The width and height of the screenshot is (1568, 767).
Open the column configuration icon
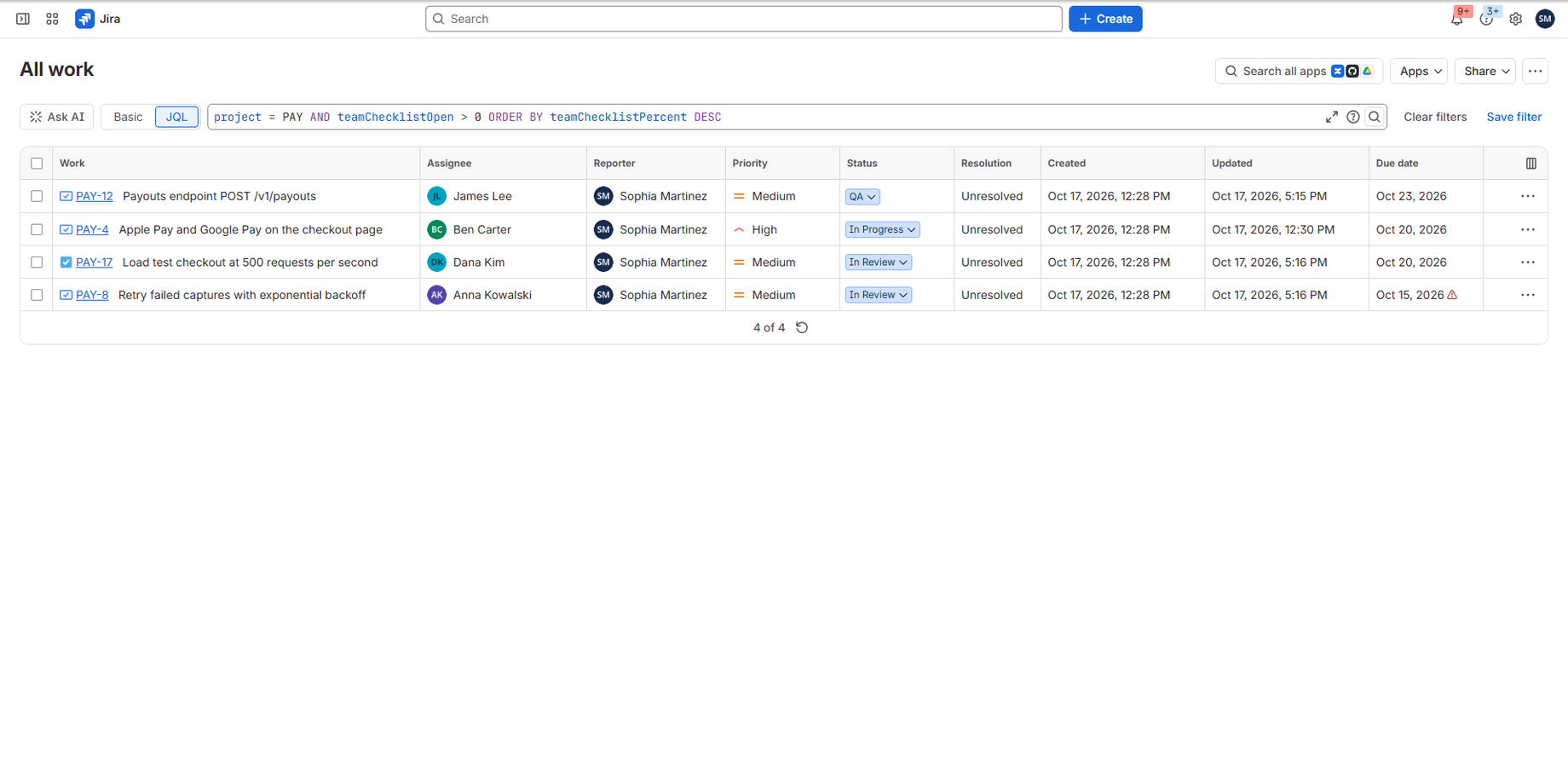[1531, 163]
